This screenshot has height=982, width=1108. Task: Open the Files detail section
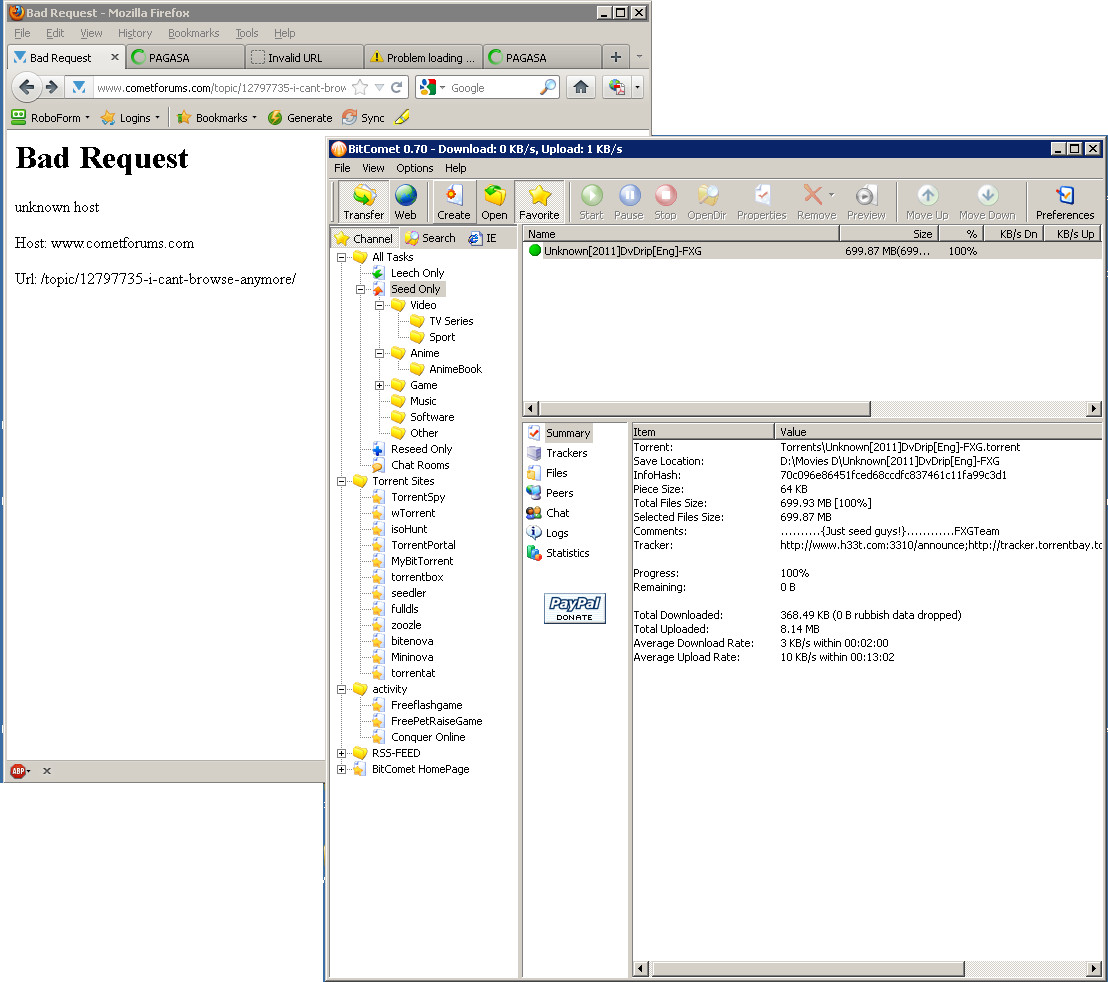[548, 473]
